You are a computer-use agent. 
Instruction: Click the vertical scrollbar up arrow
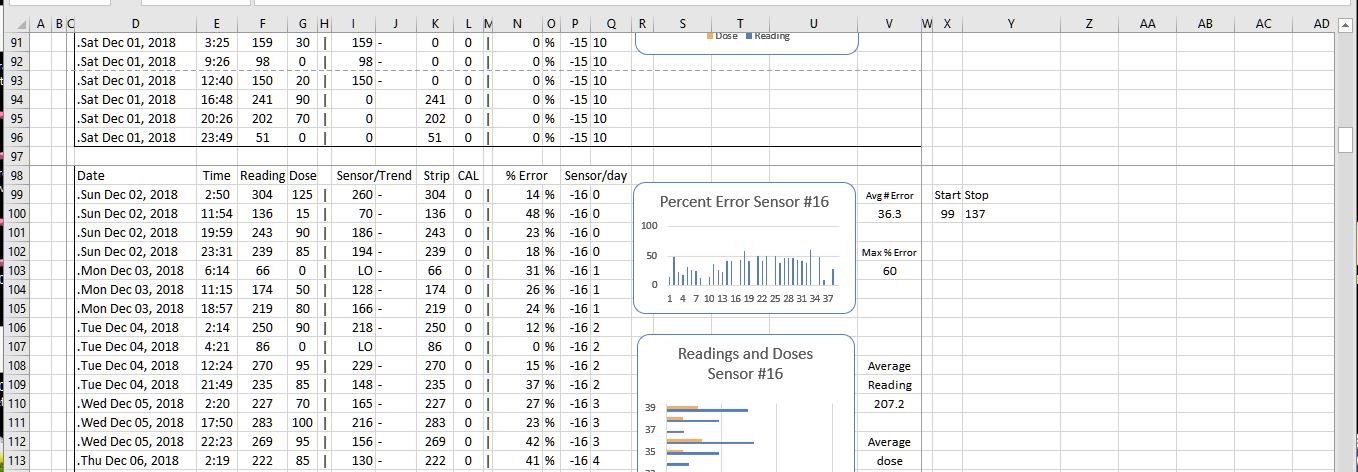pyautogui.click(x=1345, y=24)
